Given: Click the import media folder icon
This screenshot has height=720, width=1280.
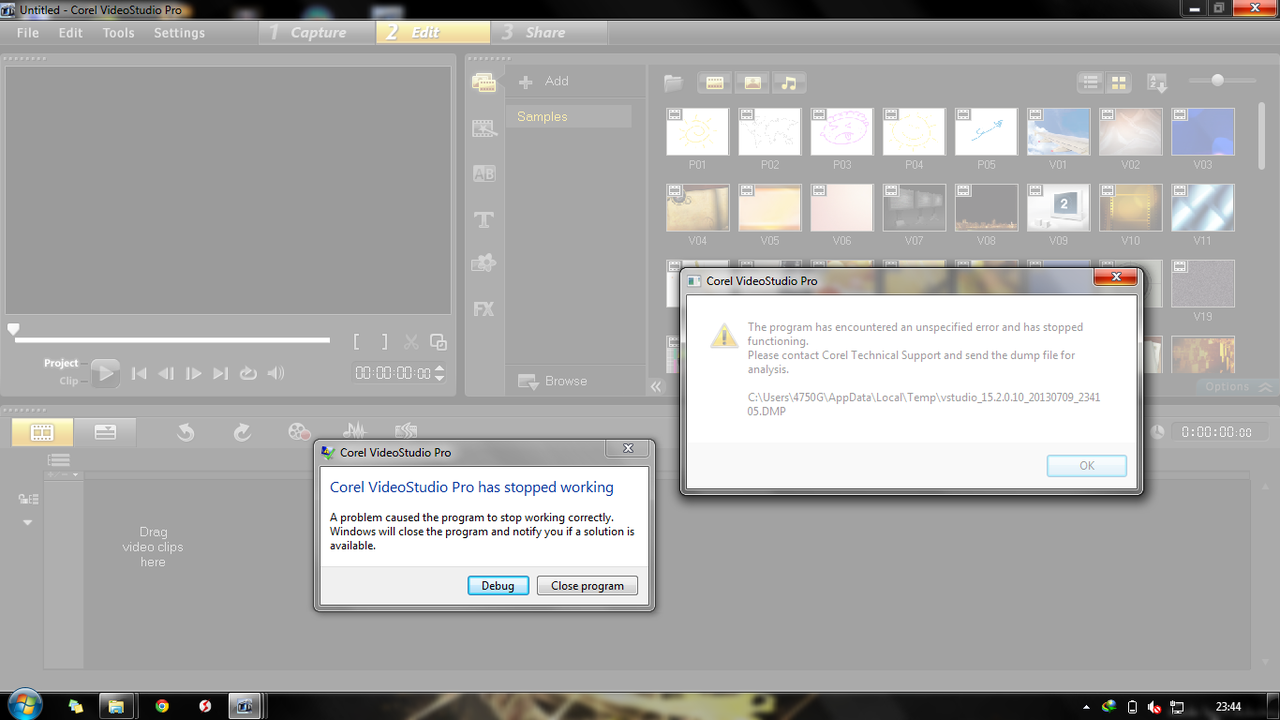Looking at the screenshot, I should (x=674, y=83).
